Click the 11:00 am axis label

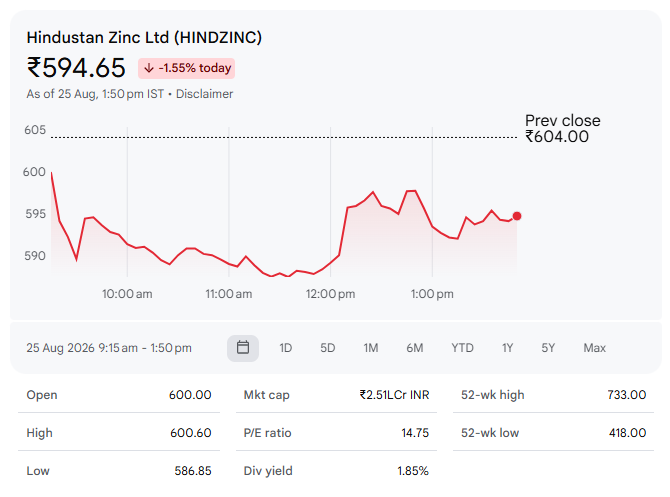[229, 294]
